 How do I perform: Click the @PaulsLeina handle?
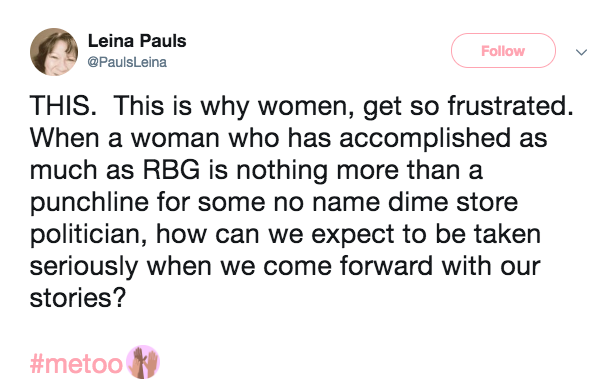pyautogui.click(x=127, y=62)
